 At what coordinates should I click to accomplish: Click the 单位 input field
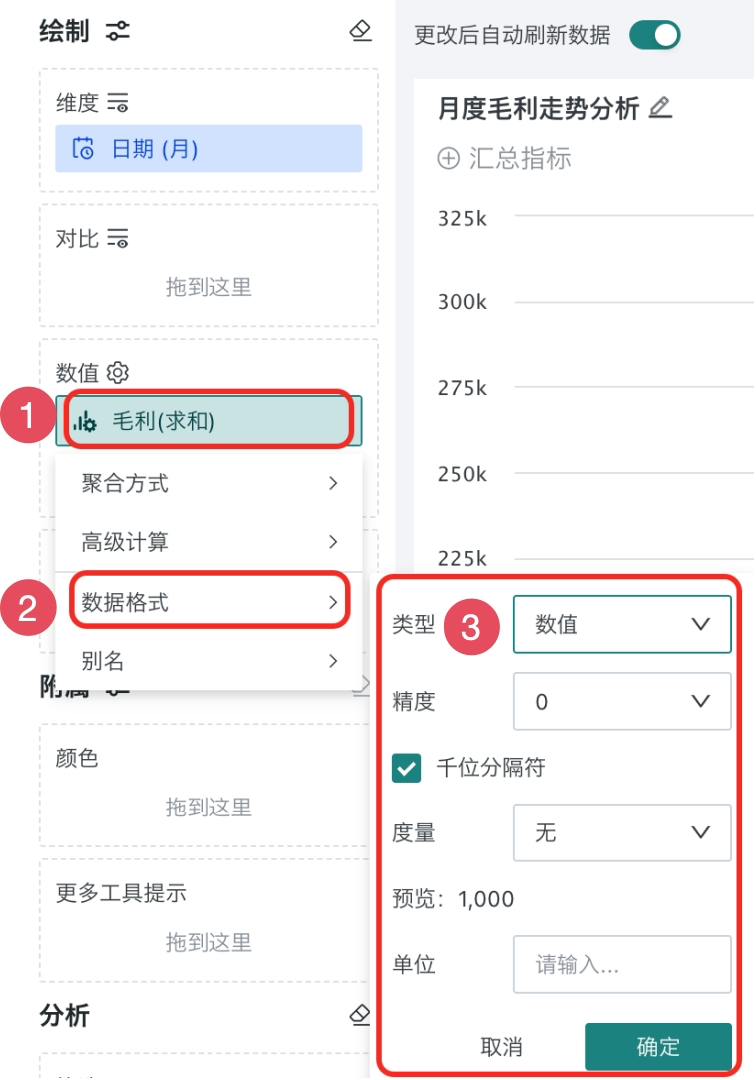(622, 964)
